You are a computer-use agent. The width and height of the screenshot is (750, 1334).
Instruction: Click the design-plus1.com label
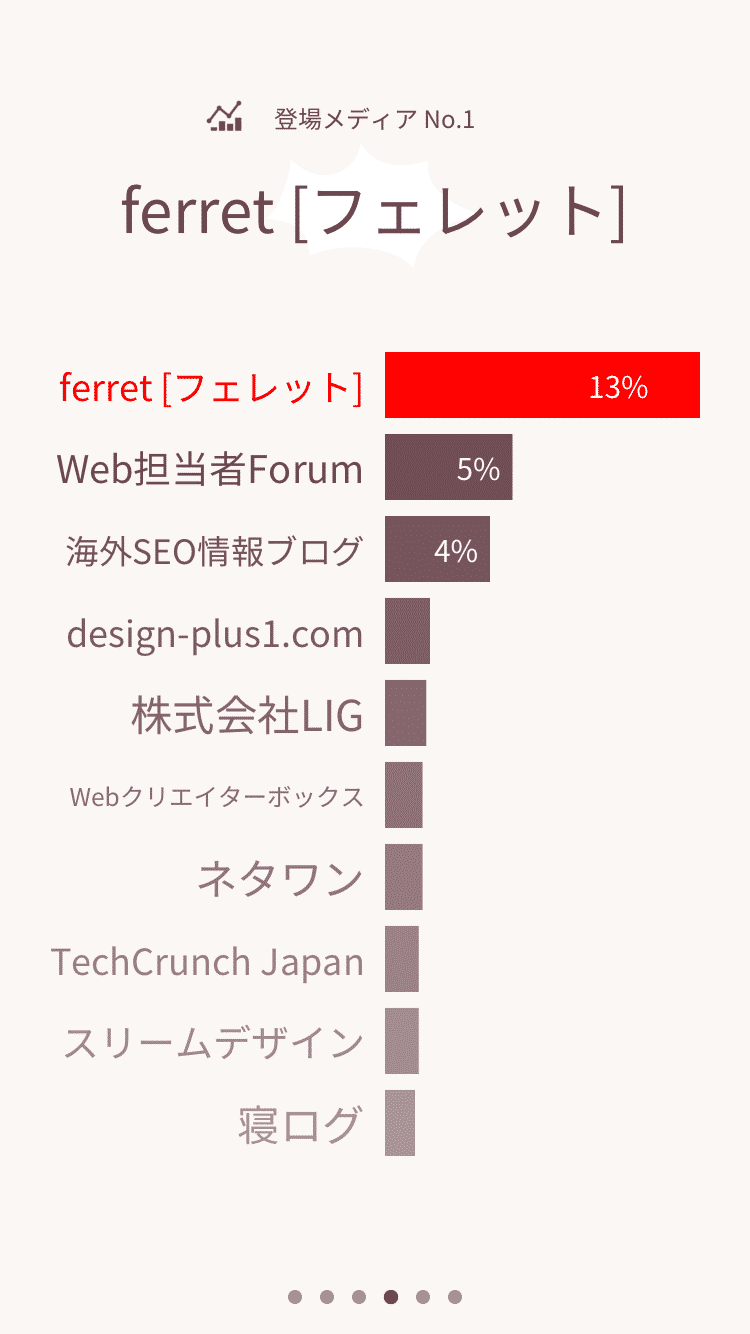pyautogui.click(x=215, y=634)
